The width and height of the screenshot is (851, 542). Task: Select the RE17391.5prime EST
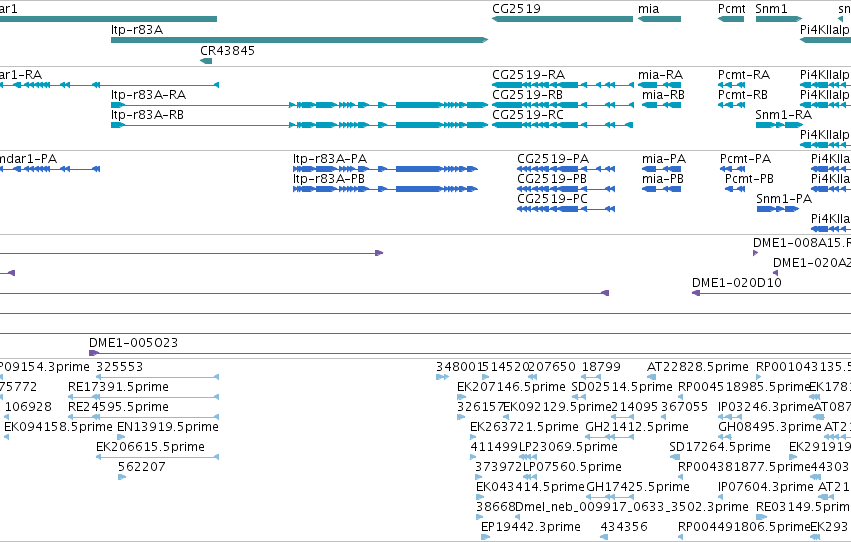(x=143, y=398)
